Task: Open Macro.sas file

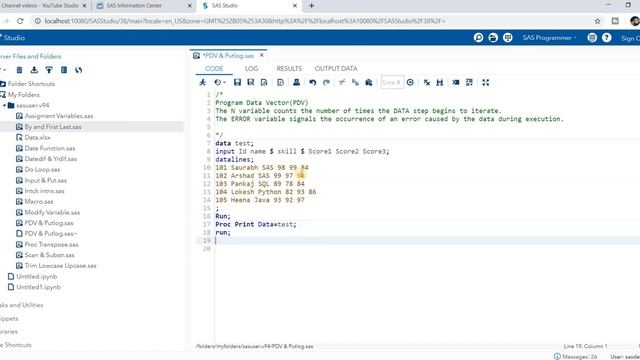Action: (x=39, y=202)
